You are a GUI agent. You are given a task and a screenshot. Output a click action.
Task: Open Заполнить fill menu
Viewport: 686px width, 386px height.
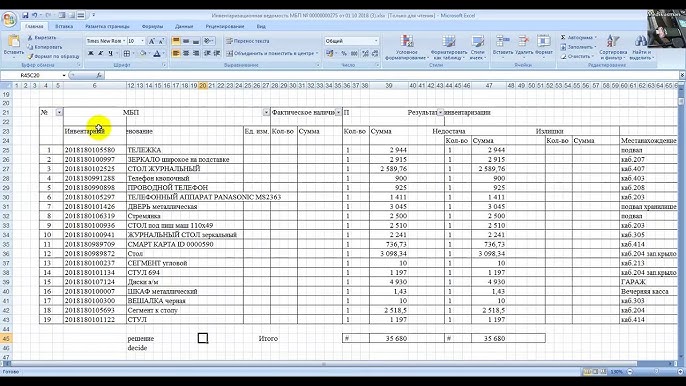(578, 47)
